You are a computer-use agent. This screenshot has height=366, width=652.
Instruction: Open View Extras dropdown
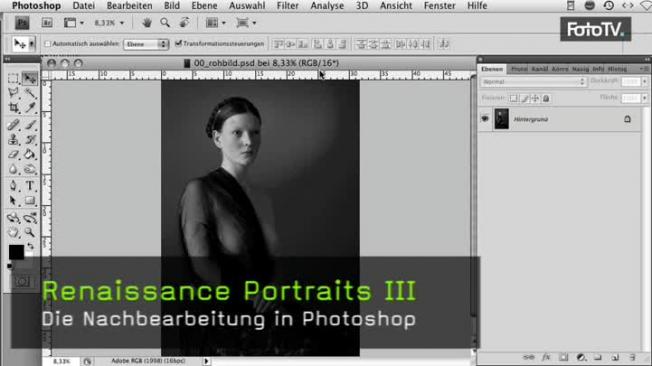tap(74, 23)
